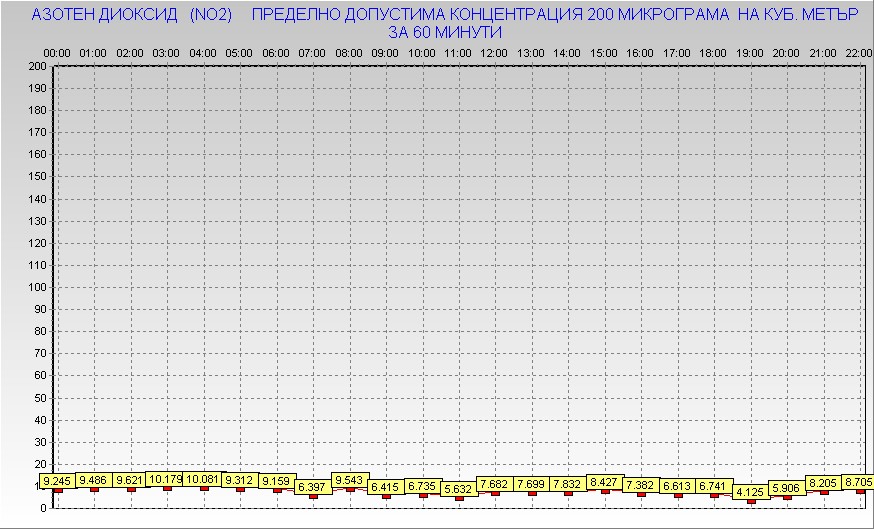Select the 11:00 time label
This screenshot has height=529, width=874.
(458, 54)
